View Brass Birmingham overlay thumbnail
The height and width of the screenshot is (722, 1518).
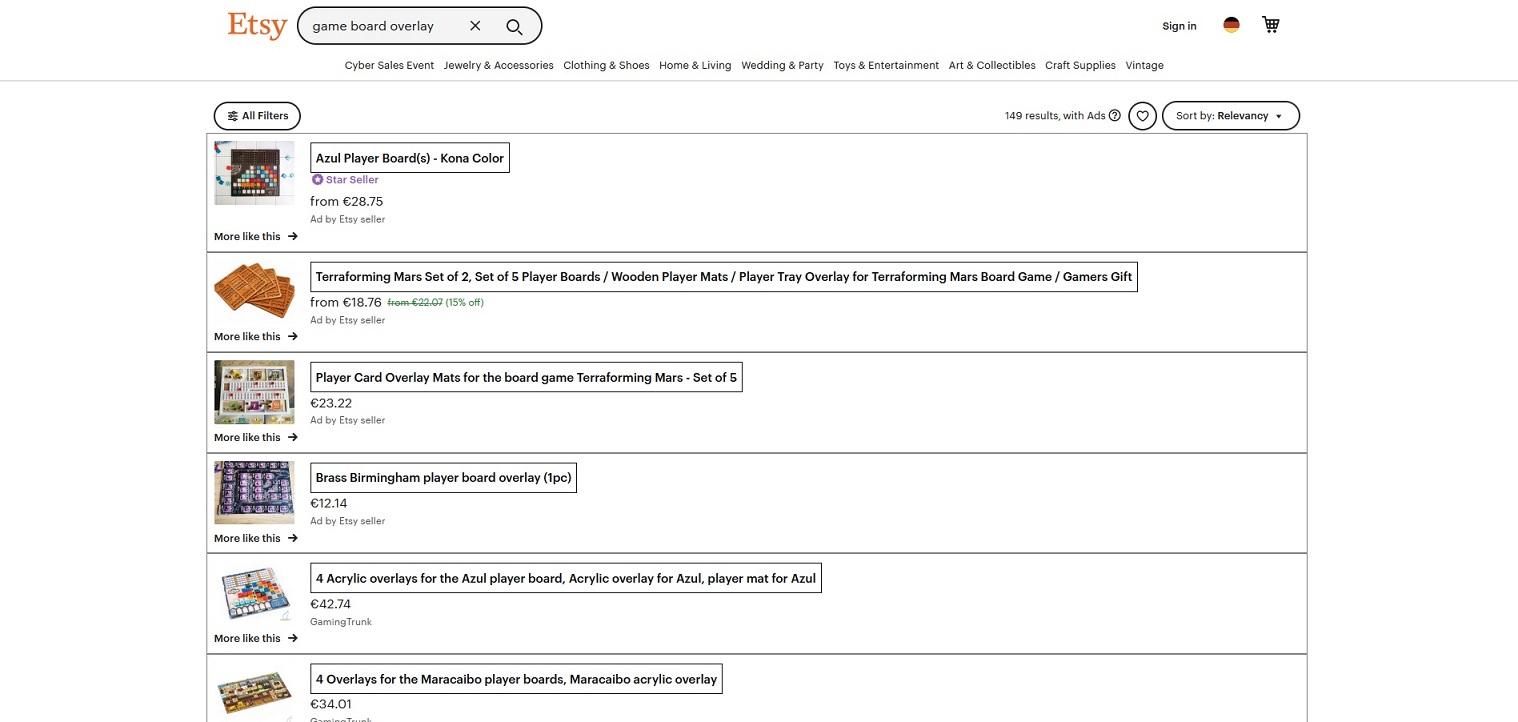point(254,493)
